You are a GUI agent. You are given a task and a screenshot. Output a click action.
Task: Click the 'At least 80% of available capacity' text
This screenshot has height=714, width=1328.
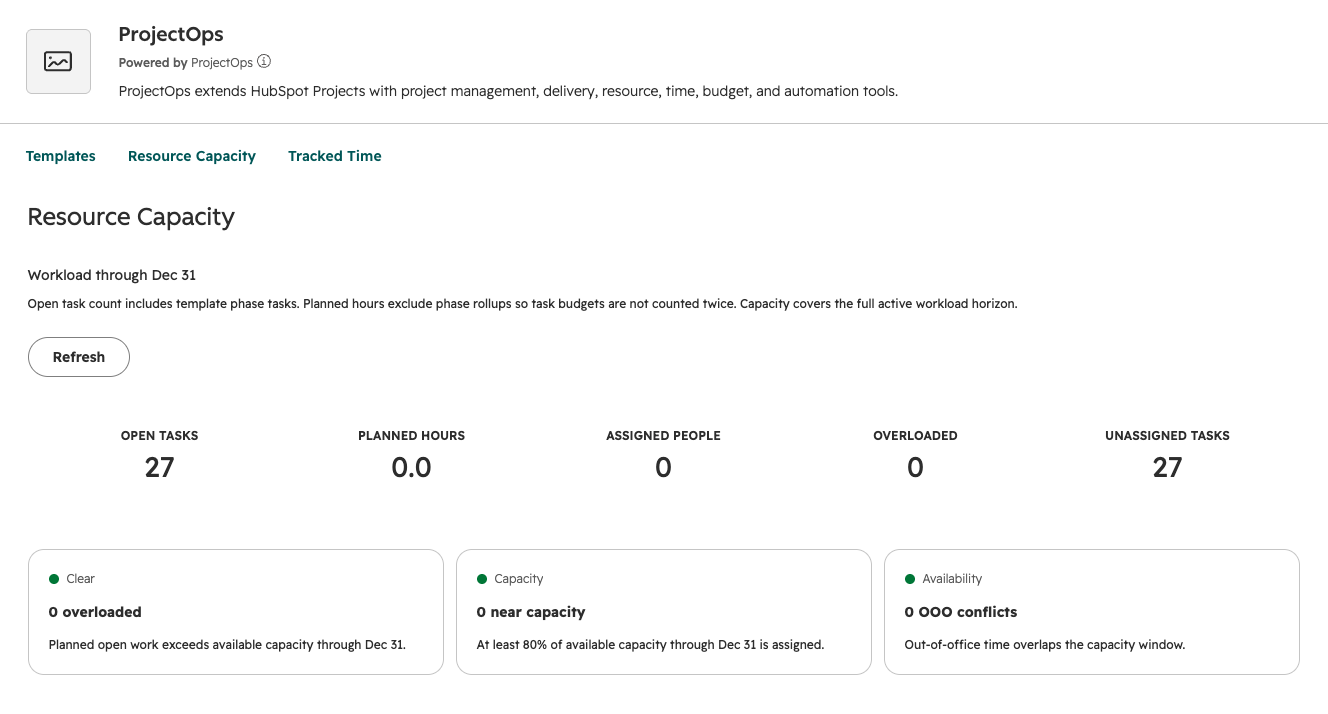tap(650, 645)
